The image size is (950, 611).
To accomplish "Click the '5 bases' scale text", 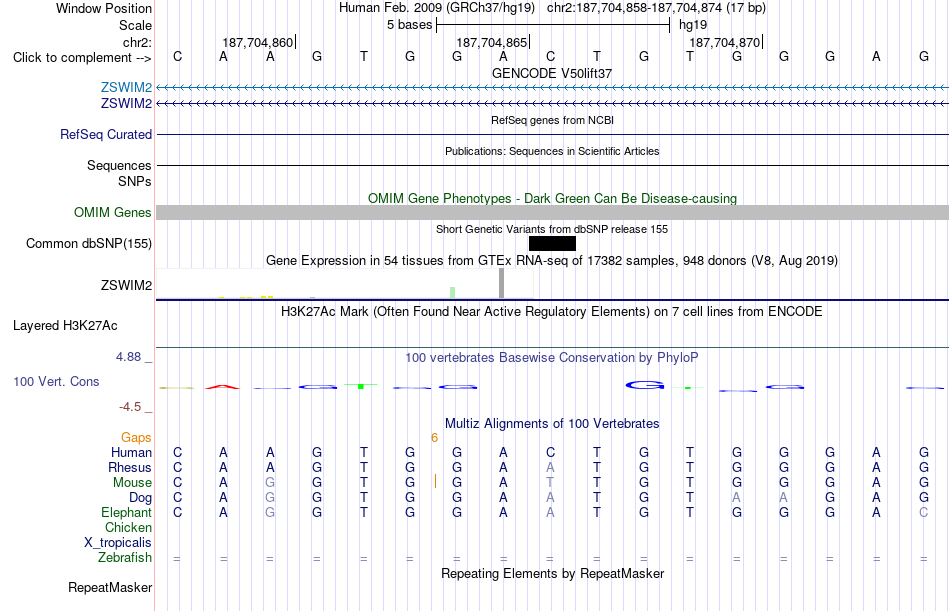I will [410, 25].
